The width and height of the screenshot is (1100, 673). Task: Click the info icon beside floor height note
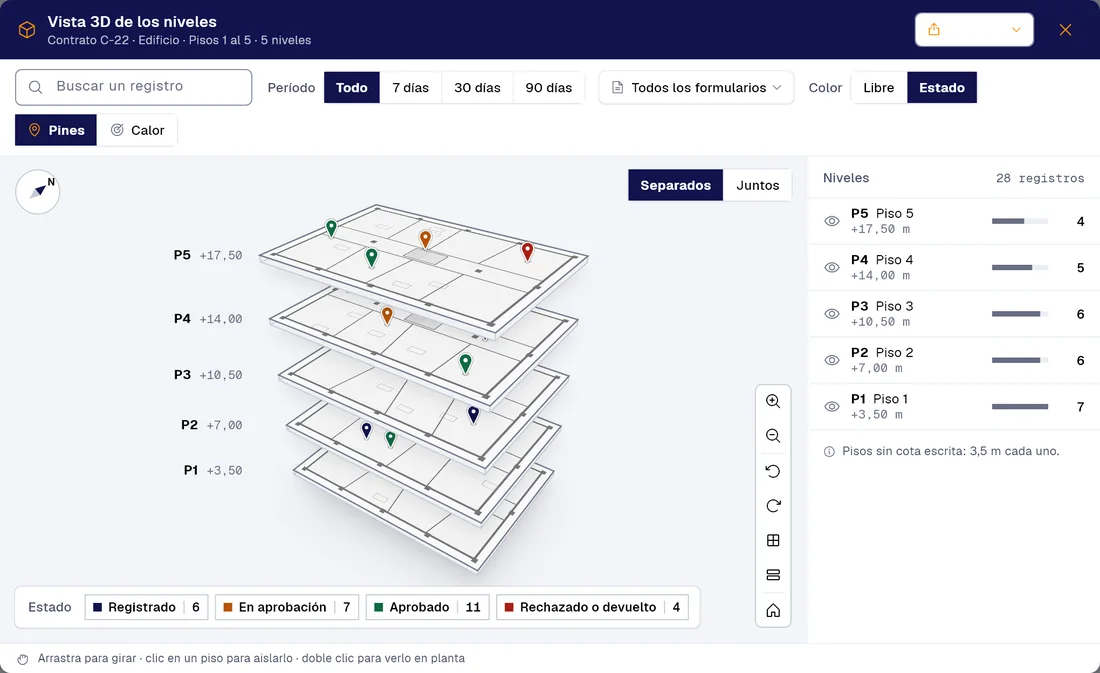(829, 451)
